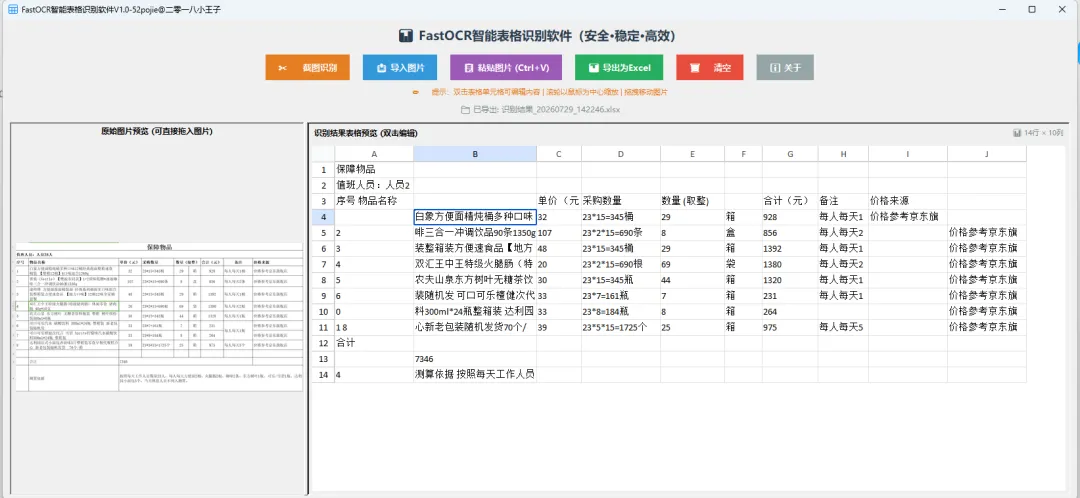Click the folder icon next to 已导出
Screen dimensions: 1080x498
465,110
